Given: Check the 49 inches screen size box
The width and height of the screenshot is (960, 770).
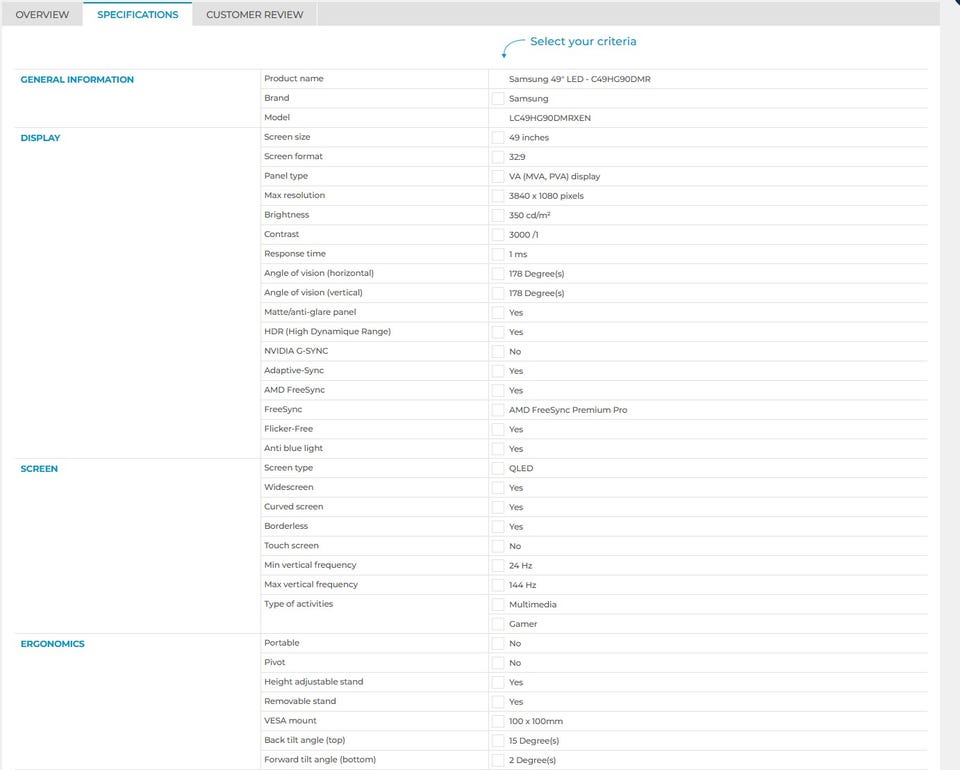Looking at the screenshot, I should [498, 138].
